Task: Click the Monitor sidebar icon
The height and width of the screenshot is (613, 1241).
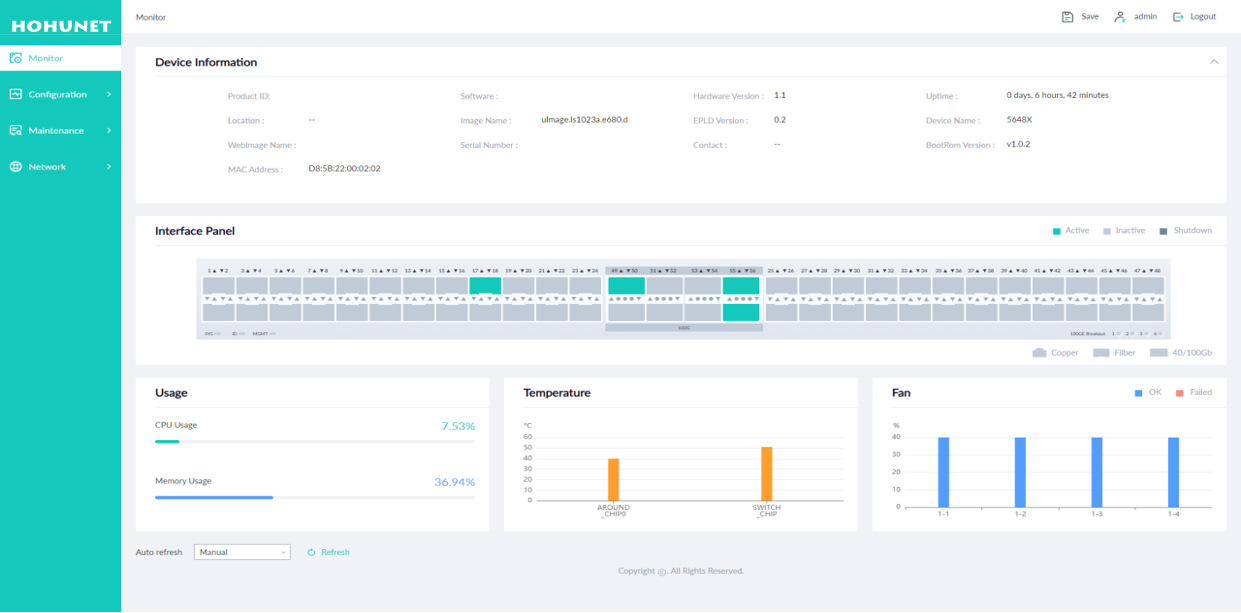Action: (16, 58)
